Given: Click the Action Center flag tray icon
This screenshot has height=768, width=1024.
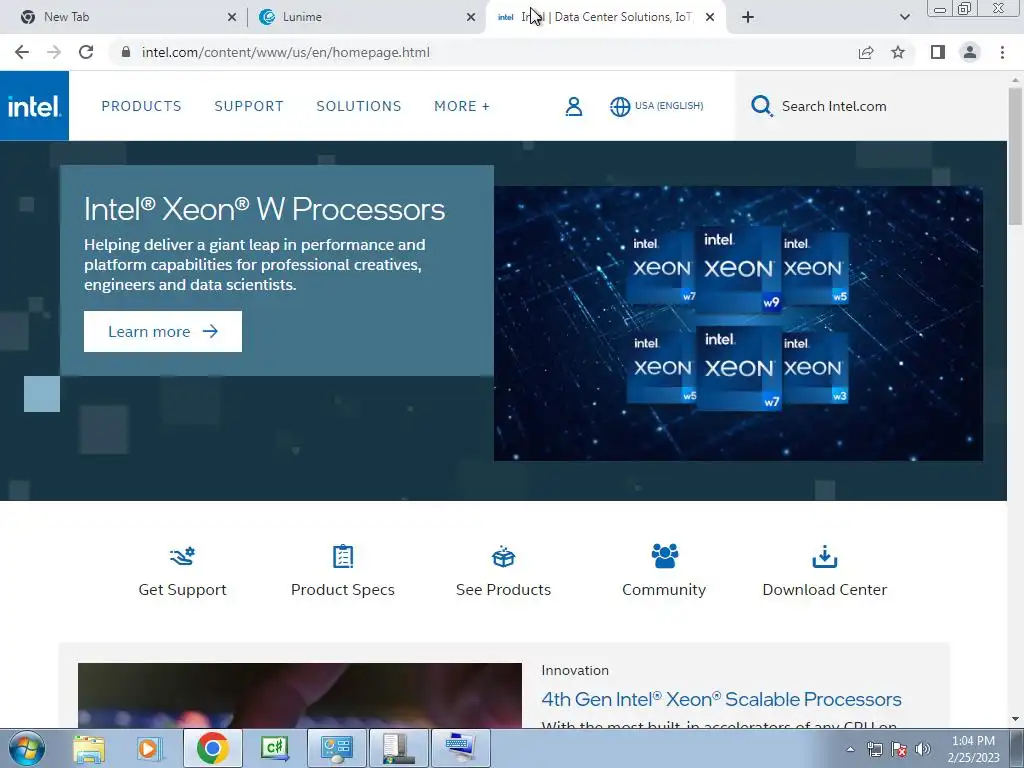Looking at the screenshot, I should [899, 749].
